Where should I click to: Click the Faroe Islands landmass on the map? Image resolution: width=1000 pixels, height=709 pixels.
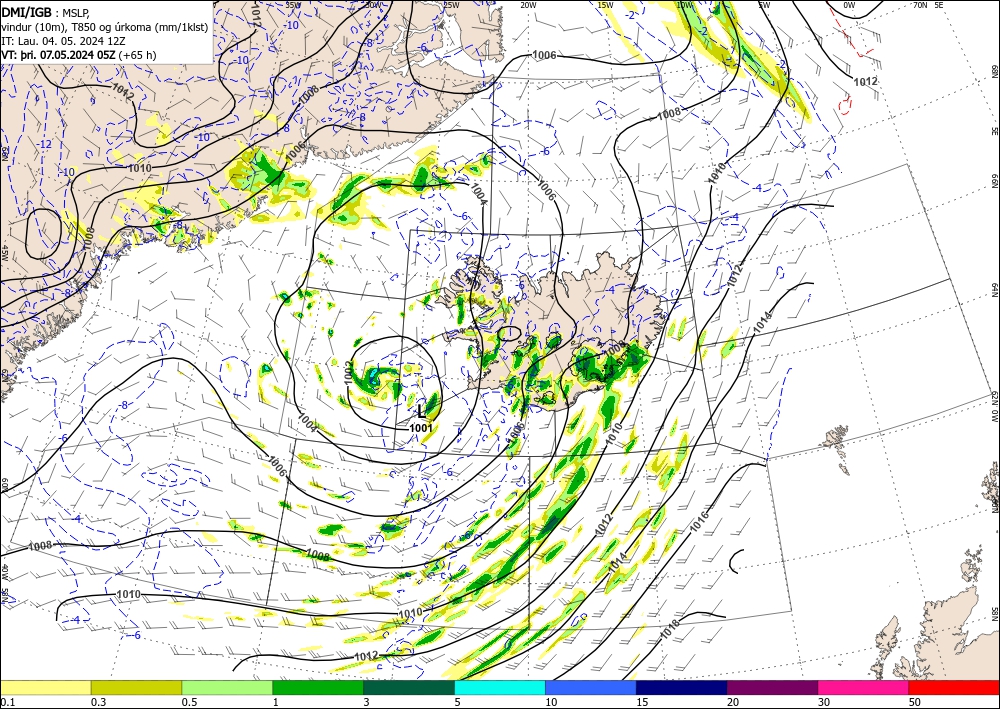(x=836, y=437)
